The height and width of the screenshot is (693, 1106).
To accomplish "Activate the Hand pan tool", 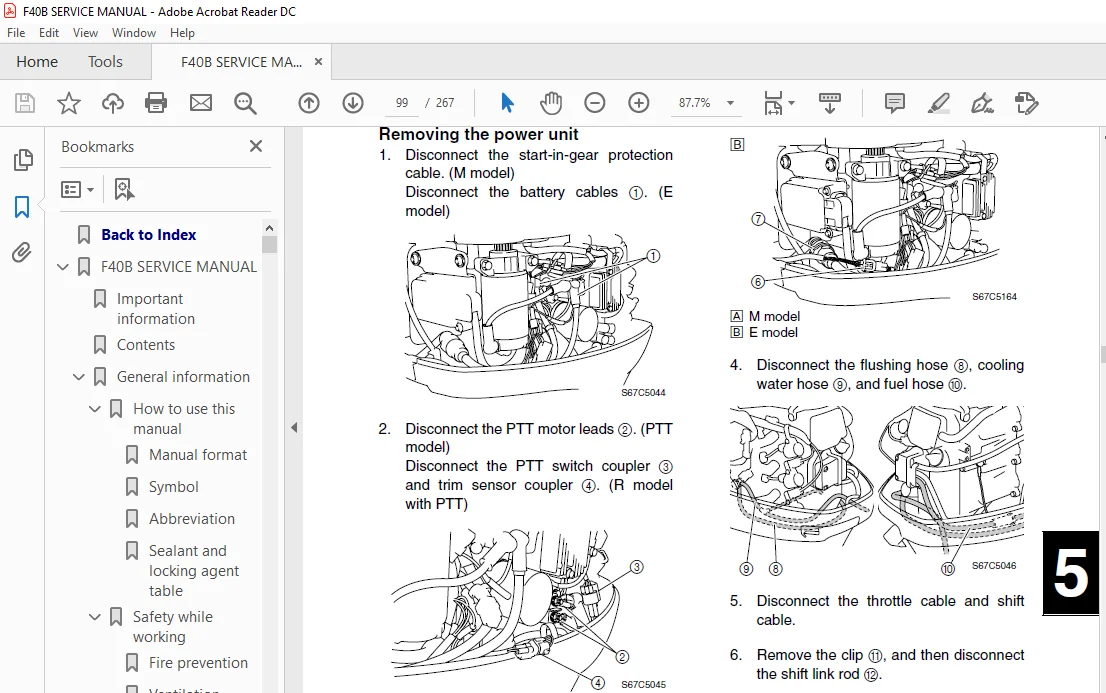I will [x=551, y=103].
